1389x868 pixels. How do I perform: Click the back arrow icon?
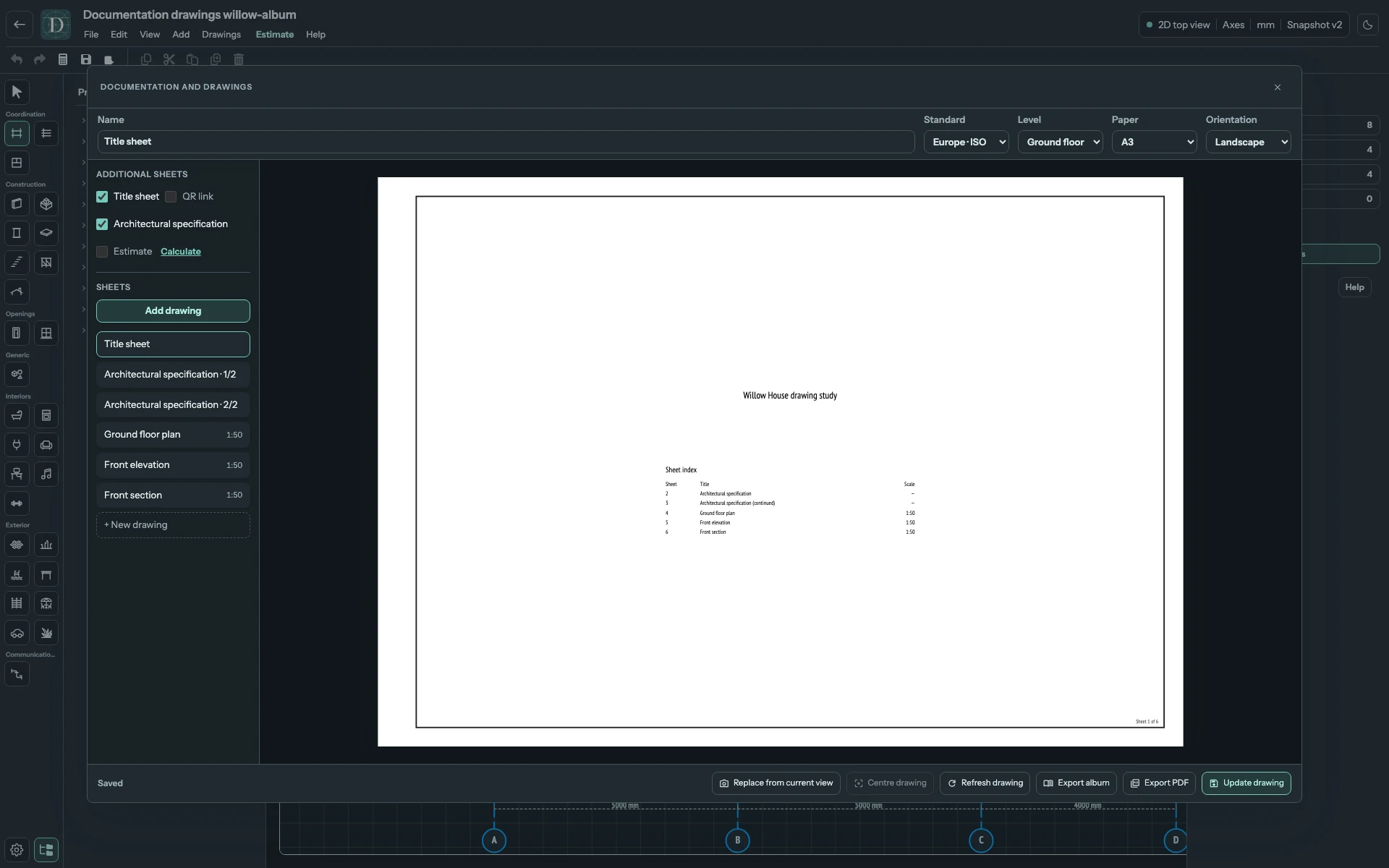20,25
